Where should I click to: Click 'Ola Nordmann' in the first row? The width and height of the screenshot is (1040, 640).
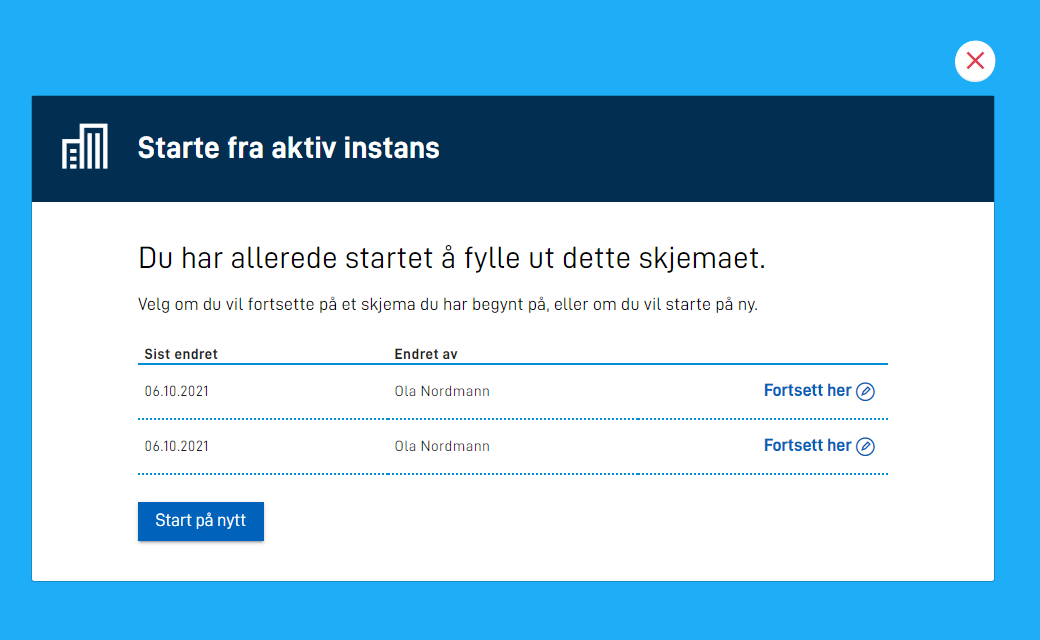click(x=442, y=392)
